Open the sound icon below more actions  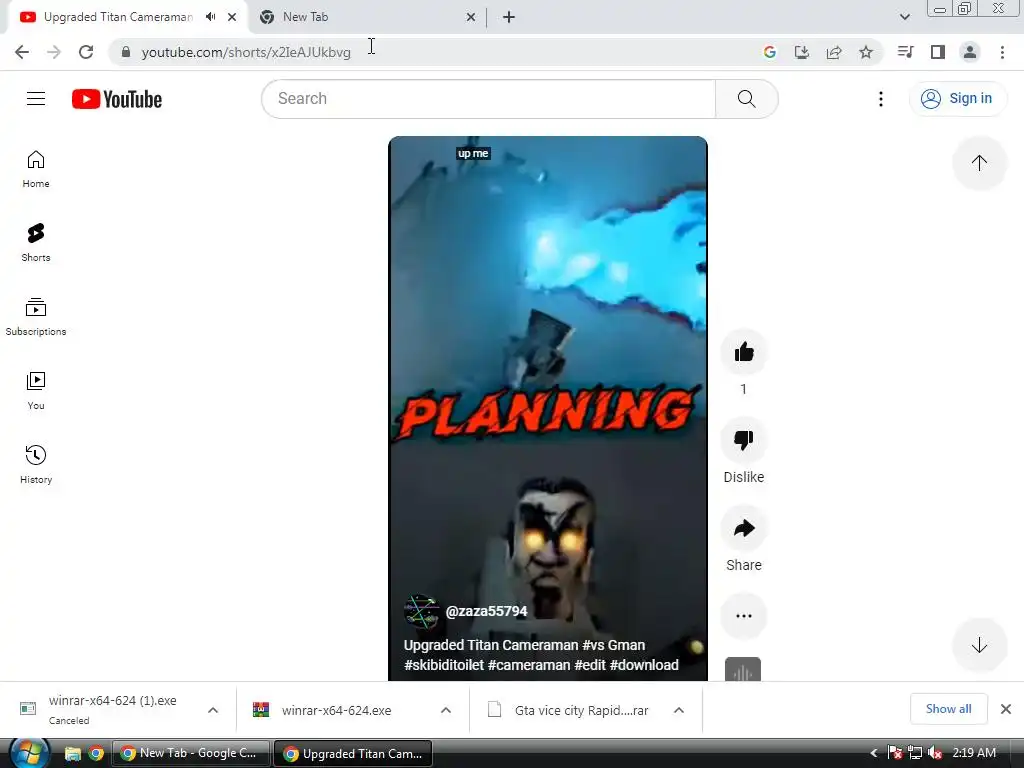coord(743,669)
